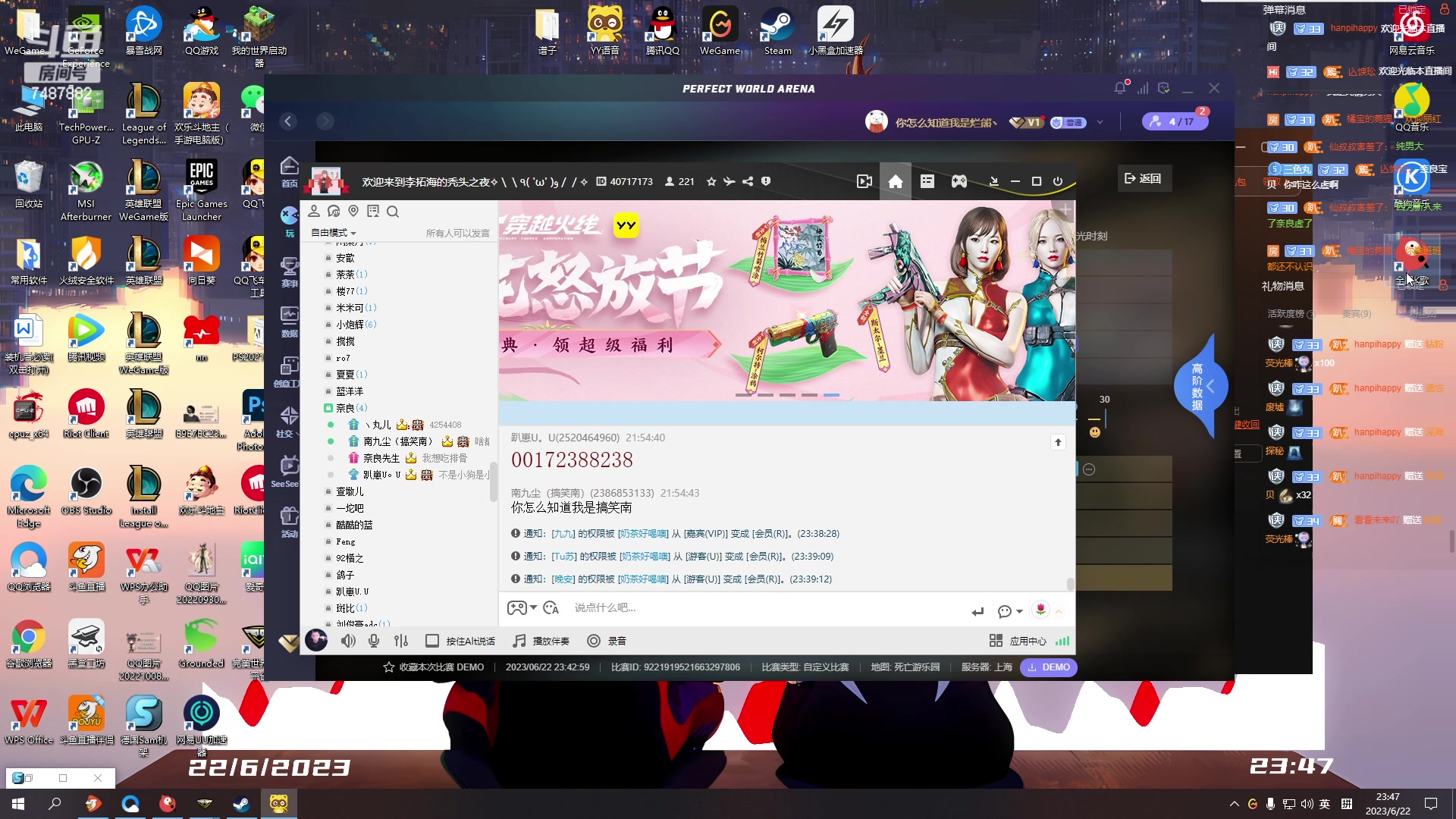Viewport: 1456px width, 819px height.
Task: Click 播放伴奏 music note button
Action: click(x=541, y=641)
